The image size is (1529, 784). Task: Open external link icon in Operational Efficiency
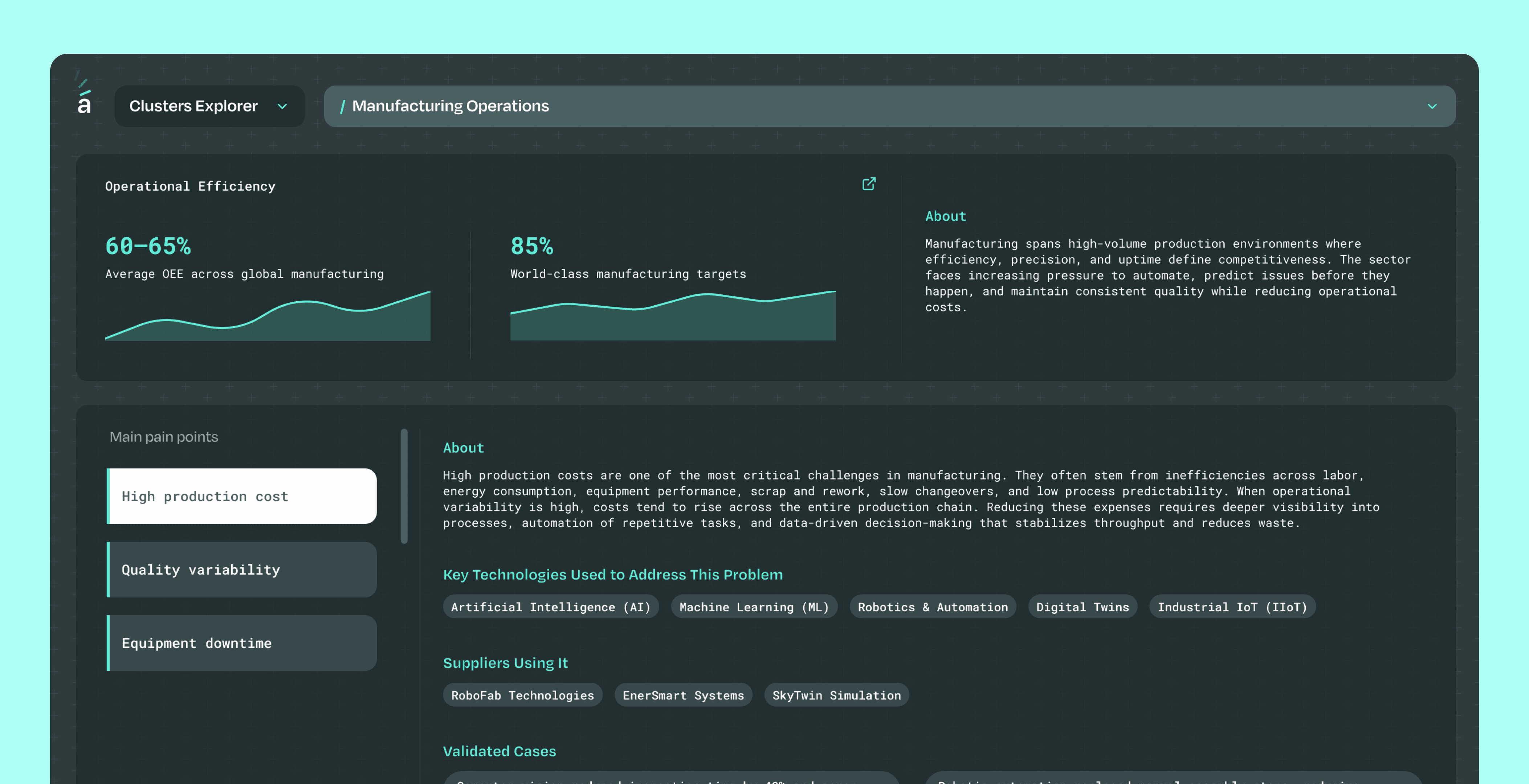coord(868,184)
